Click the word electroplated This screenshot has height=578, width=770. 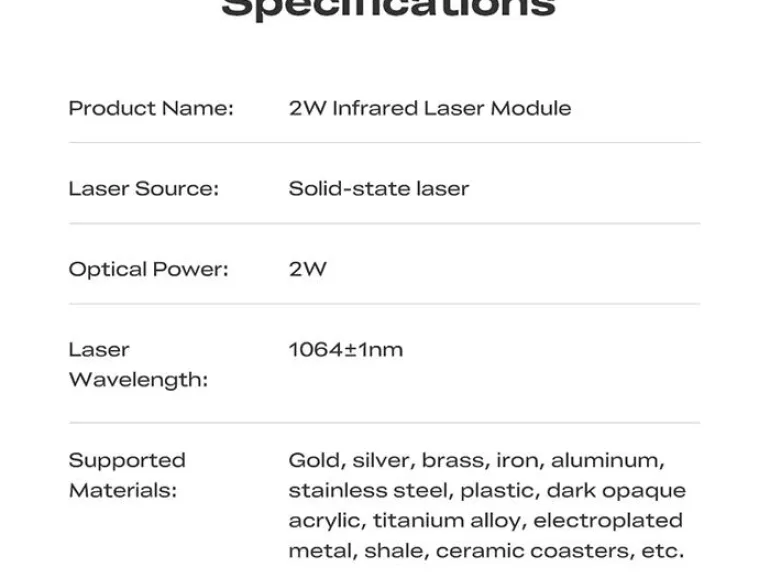coord(608,521)
